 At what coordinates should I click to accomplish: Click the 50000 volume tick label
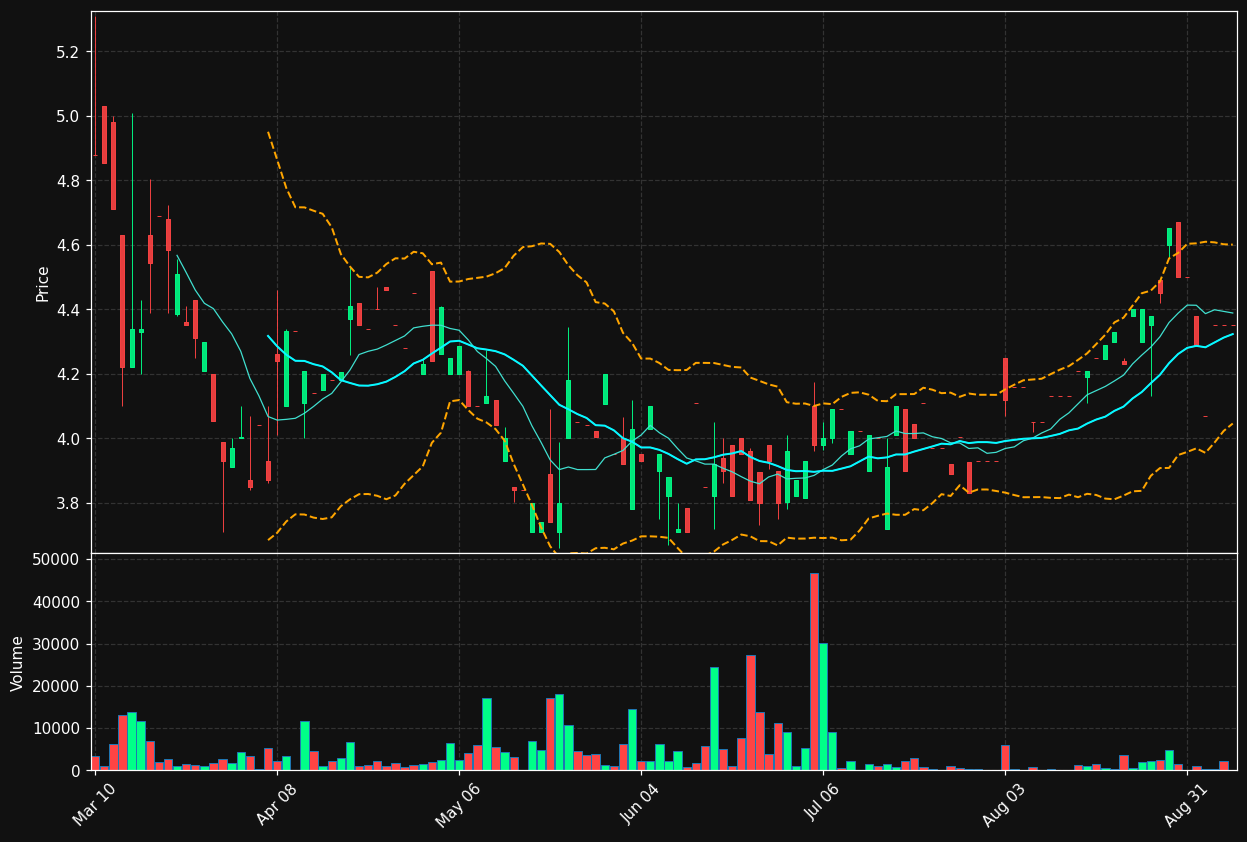(x=56, y=559)
